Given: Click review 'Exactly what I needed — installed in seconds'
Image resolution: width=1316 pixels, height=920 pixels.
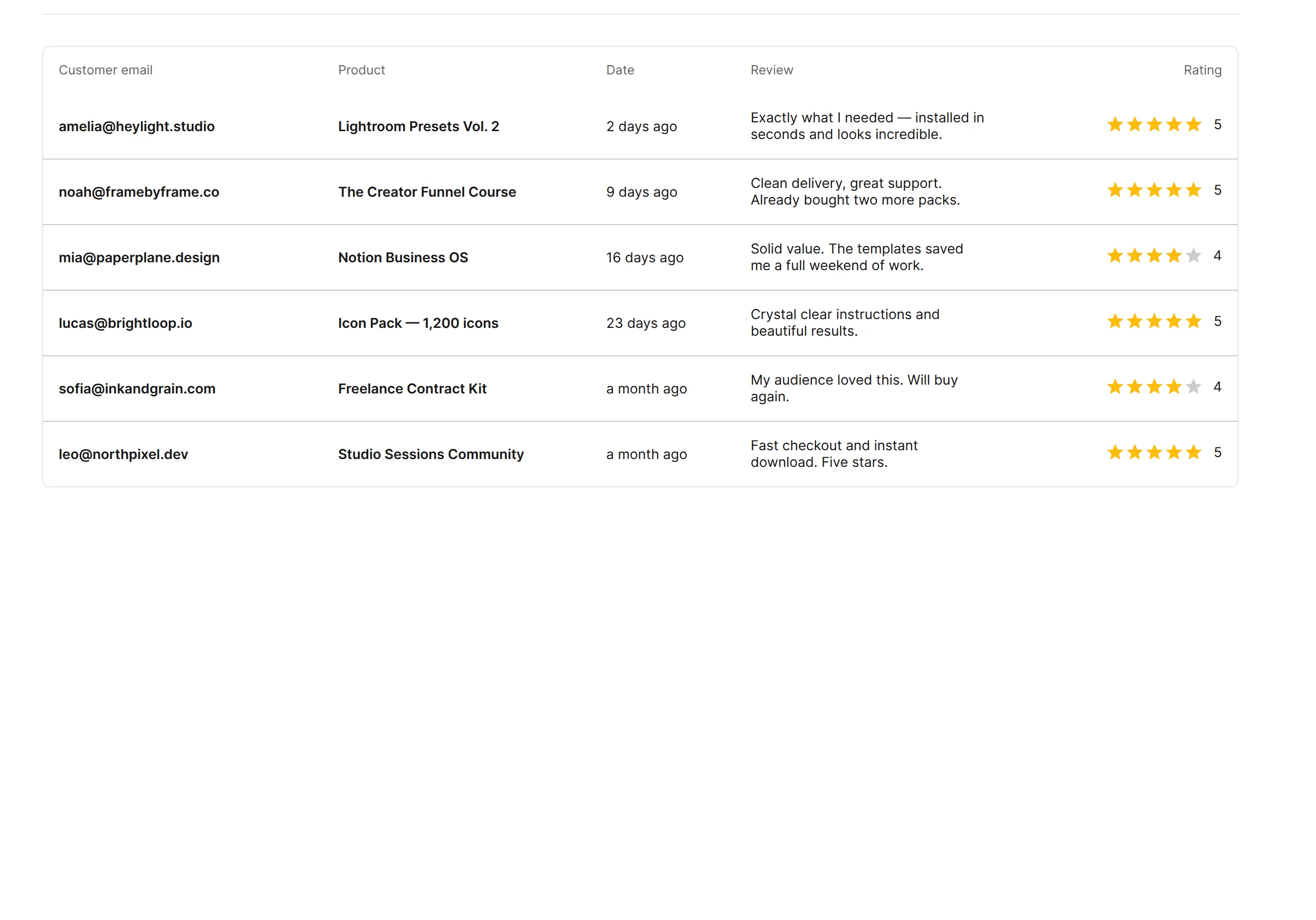Looking at the screenshot, I should coord(867,126).
